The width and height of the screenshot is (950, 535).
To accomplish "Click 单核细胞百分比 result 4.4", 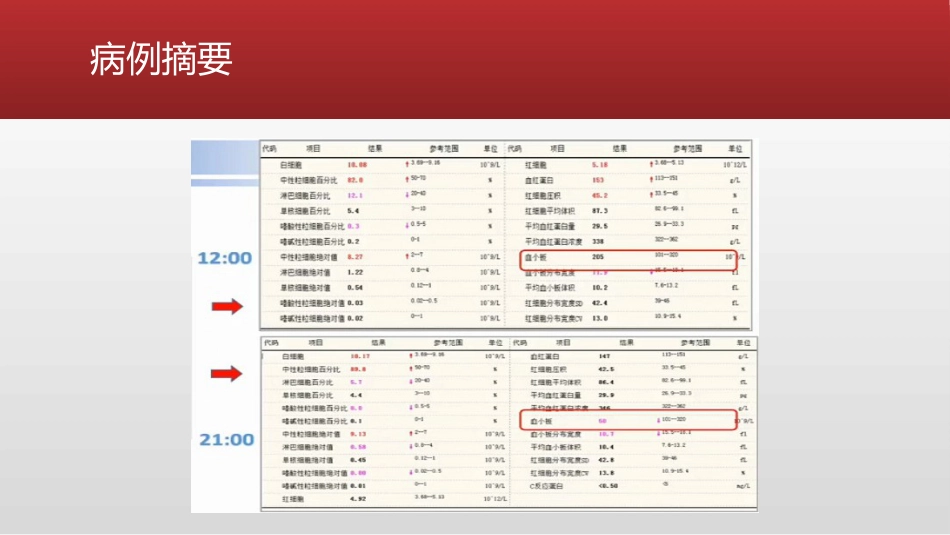I will (x=356, y=395).
